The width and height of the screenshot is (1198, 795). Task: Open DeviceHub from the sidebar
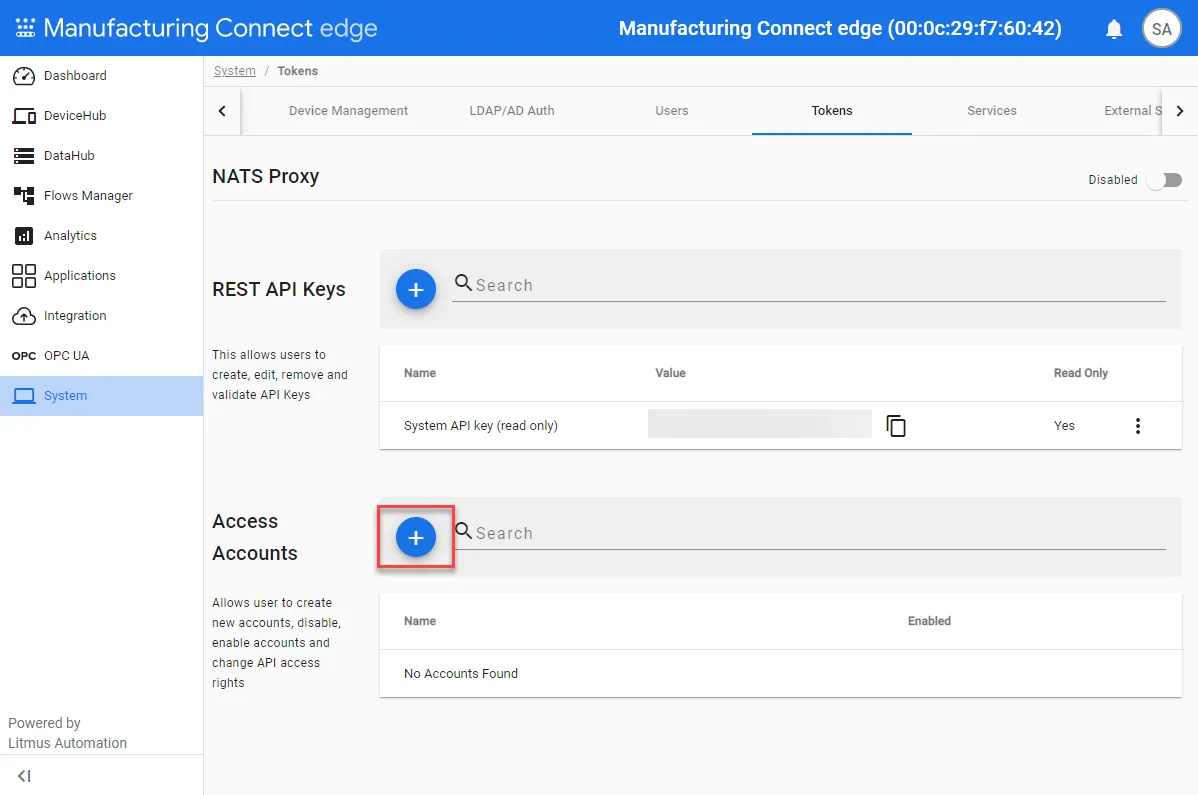pyautogui.click(x=102, y=115)
